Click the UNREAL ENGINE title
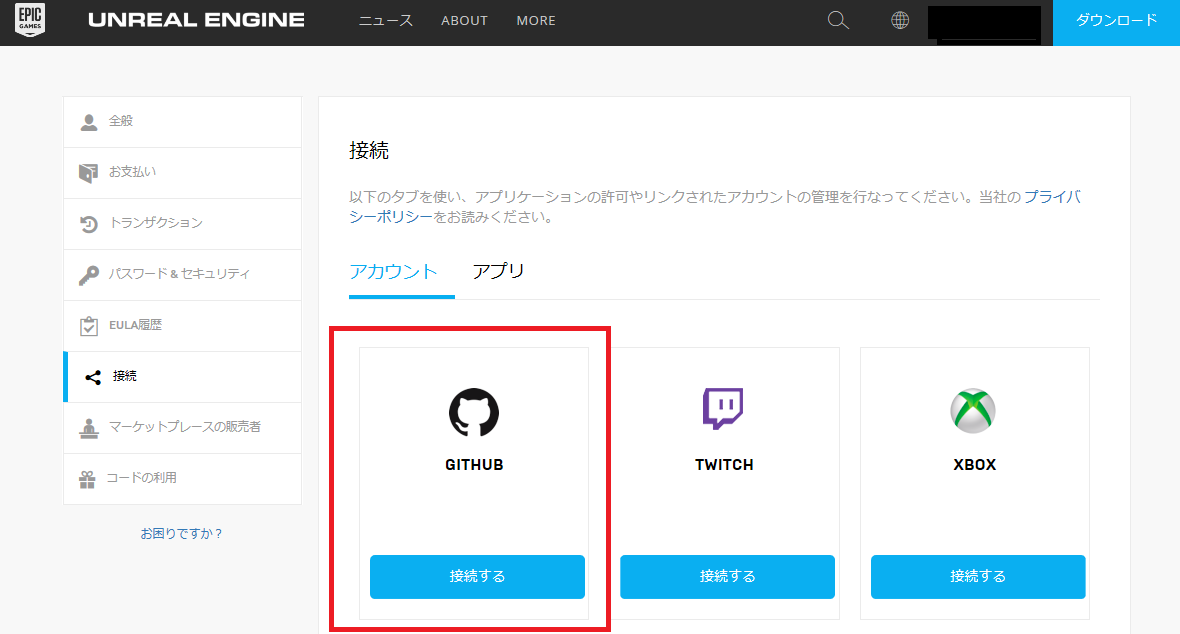Viewport: 1180px width, 634px height. 196,20
